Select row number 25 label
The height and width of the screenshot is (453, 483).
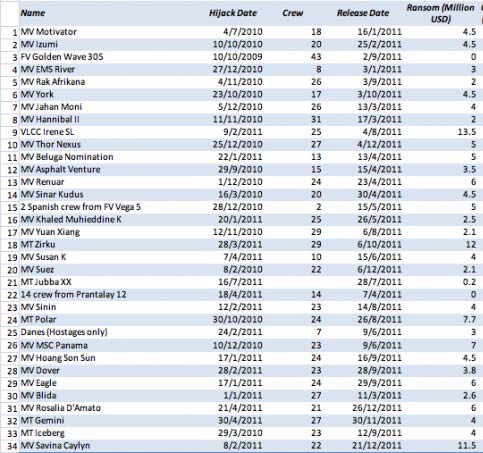(12, 333)
